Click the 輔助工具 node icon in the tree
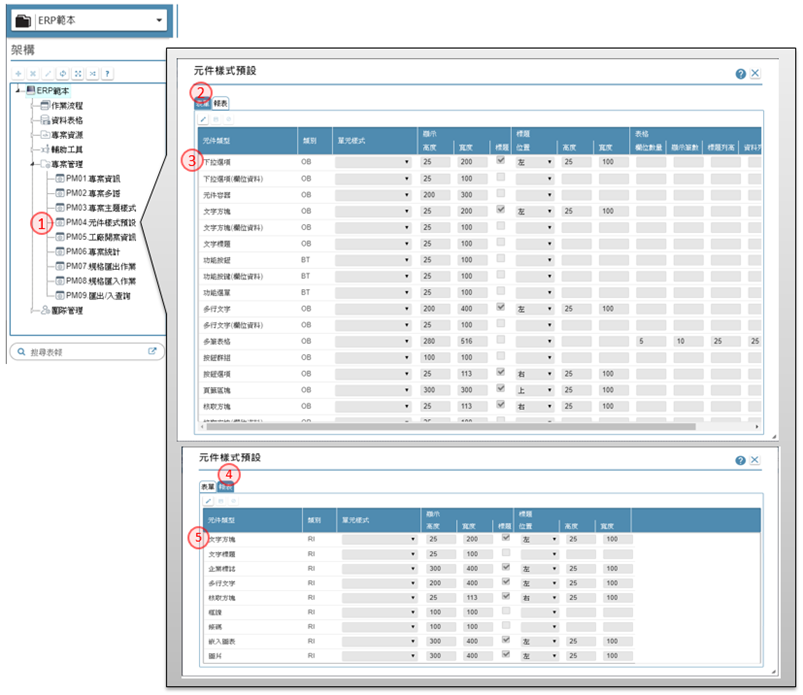The image size is (803, 695). (45, 150)
